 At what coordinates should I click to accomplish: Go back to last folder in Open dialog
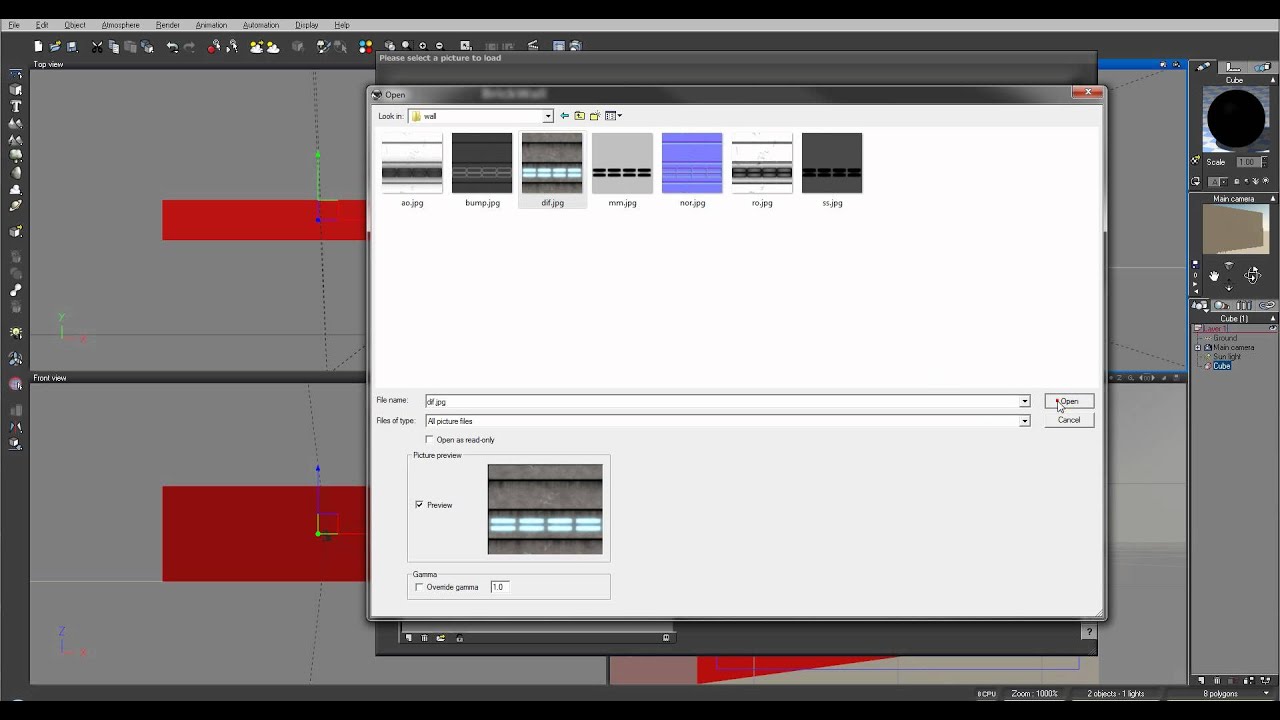tap(565, 116)
